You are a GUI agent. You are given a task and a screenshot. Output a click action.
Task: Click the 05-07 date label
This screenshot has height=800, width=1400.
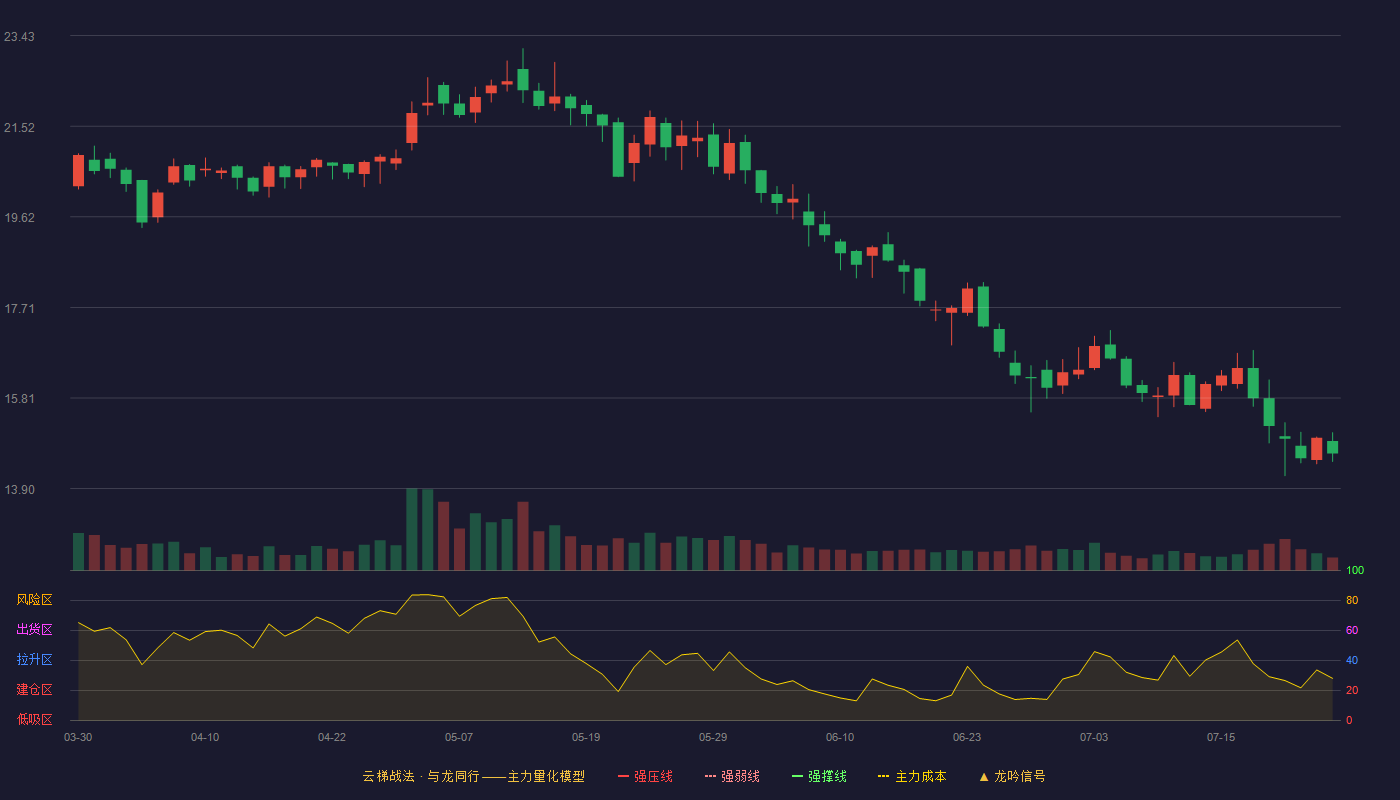pos(459,737)
